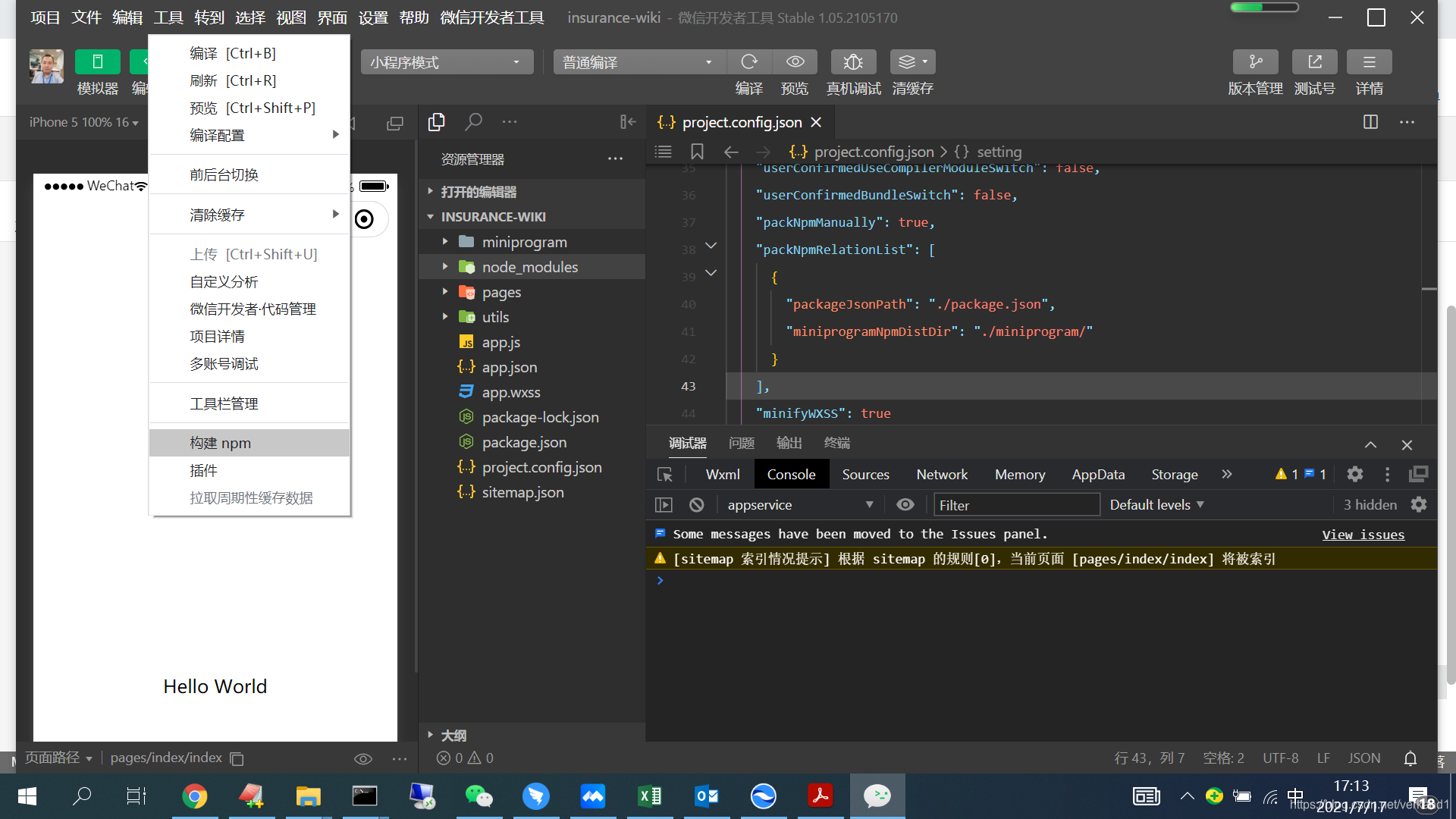Image resolution: width=1456 pixels, height=819 pixels.
Task: Click the View issues link
Action: [x=1363, y=535]
